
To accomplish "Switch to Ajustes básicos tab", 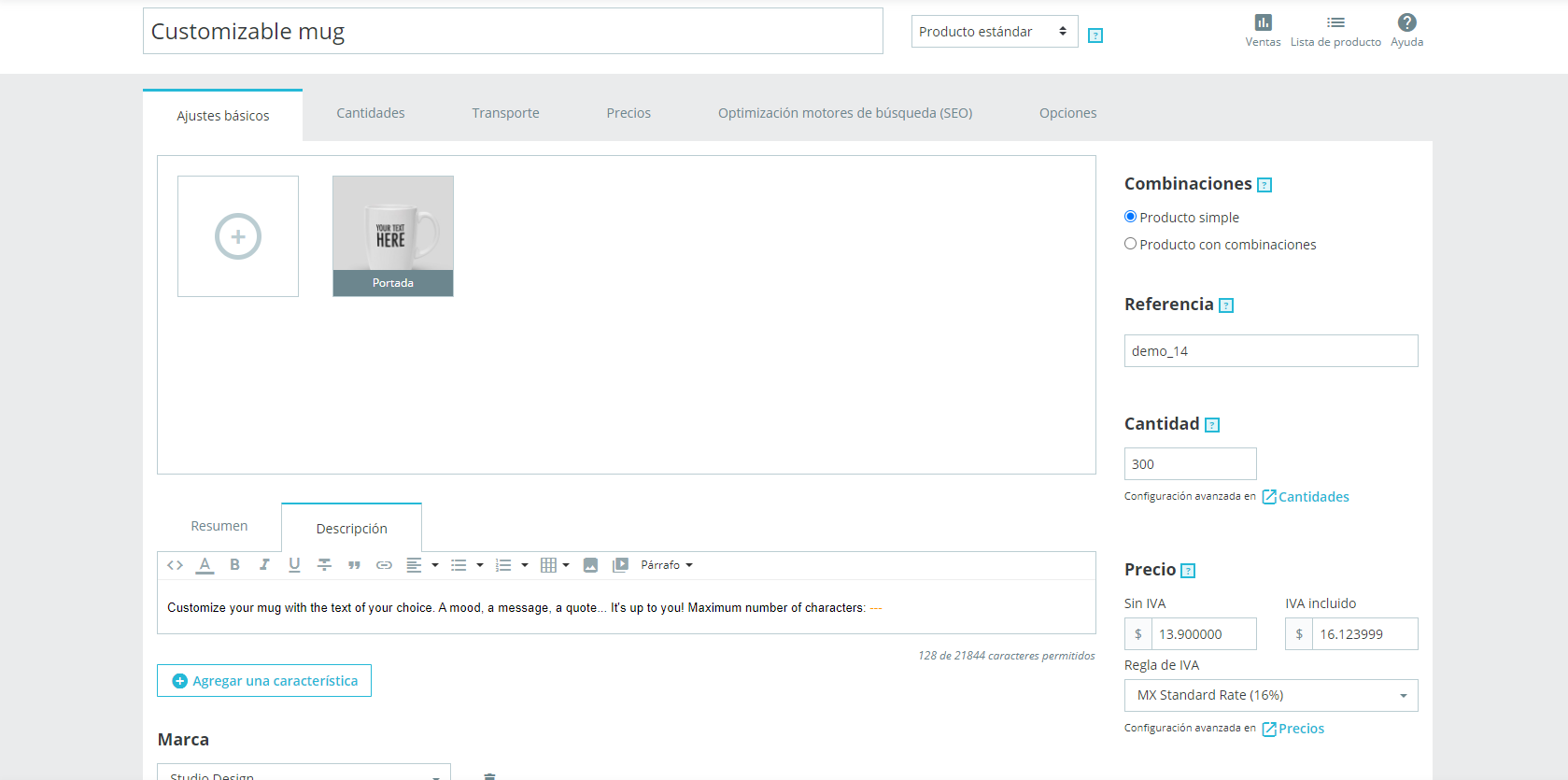I will 222,116.
